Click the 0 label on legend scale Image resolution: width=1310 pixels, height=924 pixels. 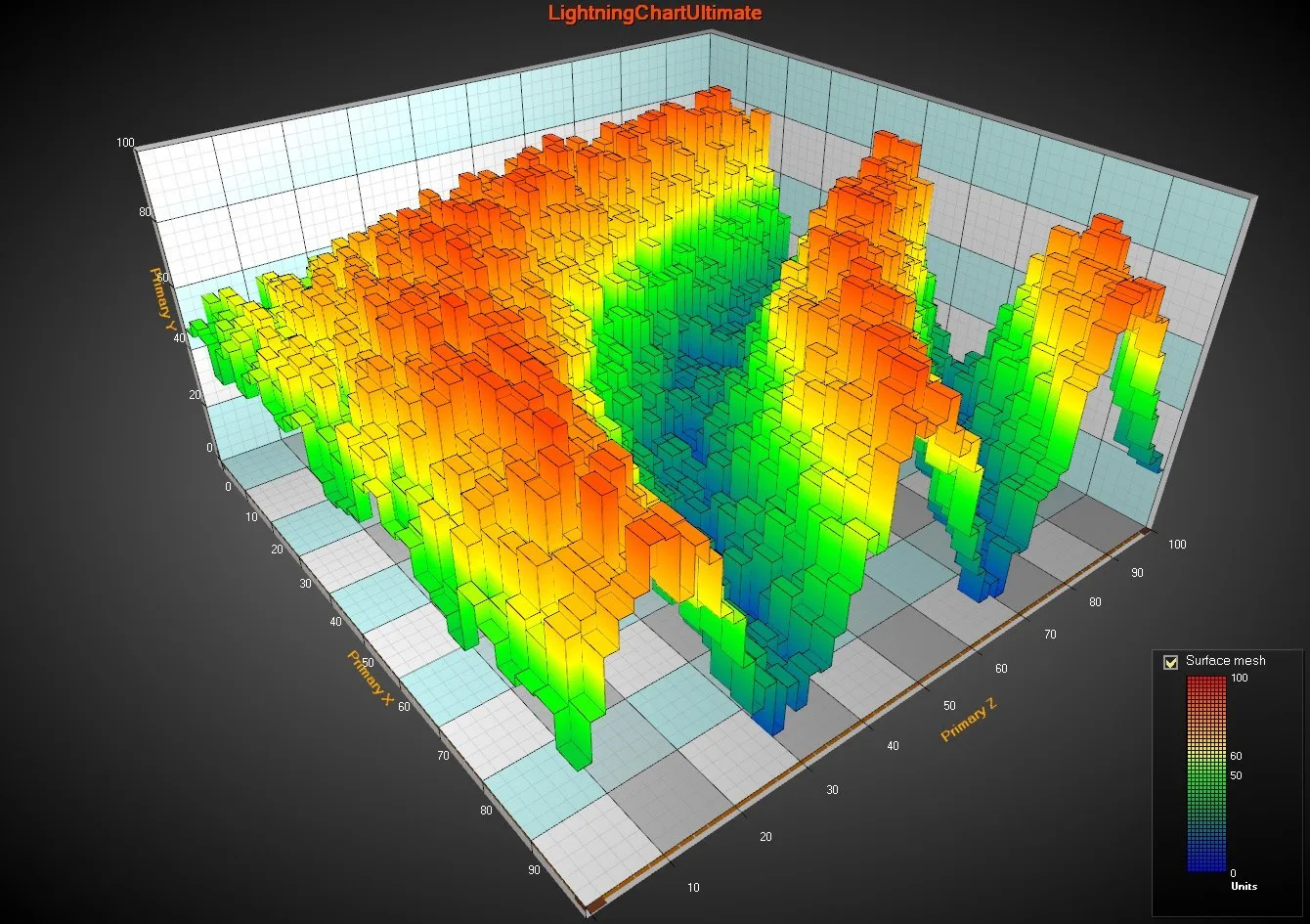pyautogui.click(x=1233, y=873)
